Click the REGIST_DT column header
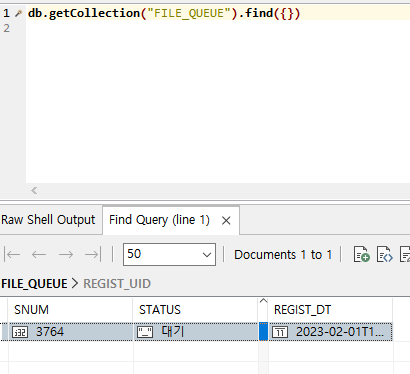Viewport: 410px width, 374px height. (x=330, y=310)
